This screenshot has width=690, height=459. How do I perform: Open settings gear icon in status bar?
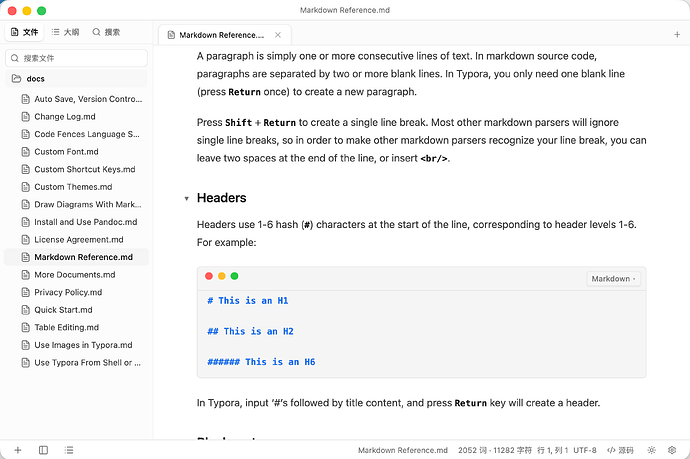(672, 450)
